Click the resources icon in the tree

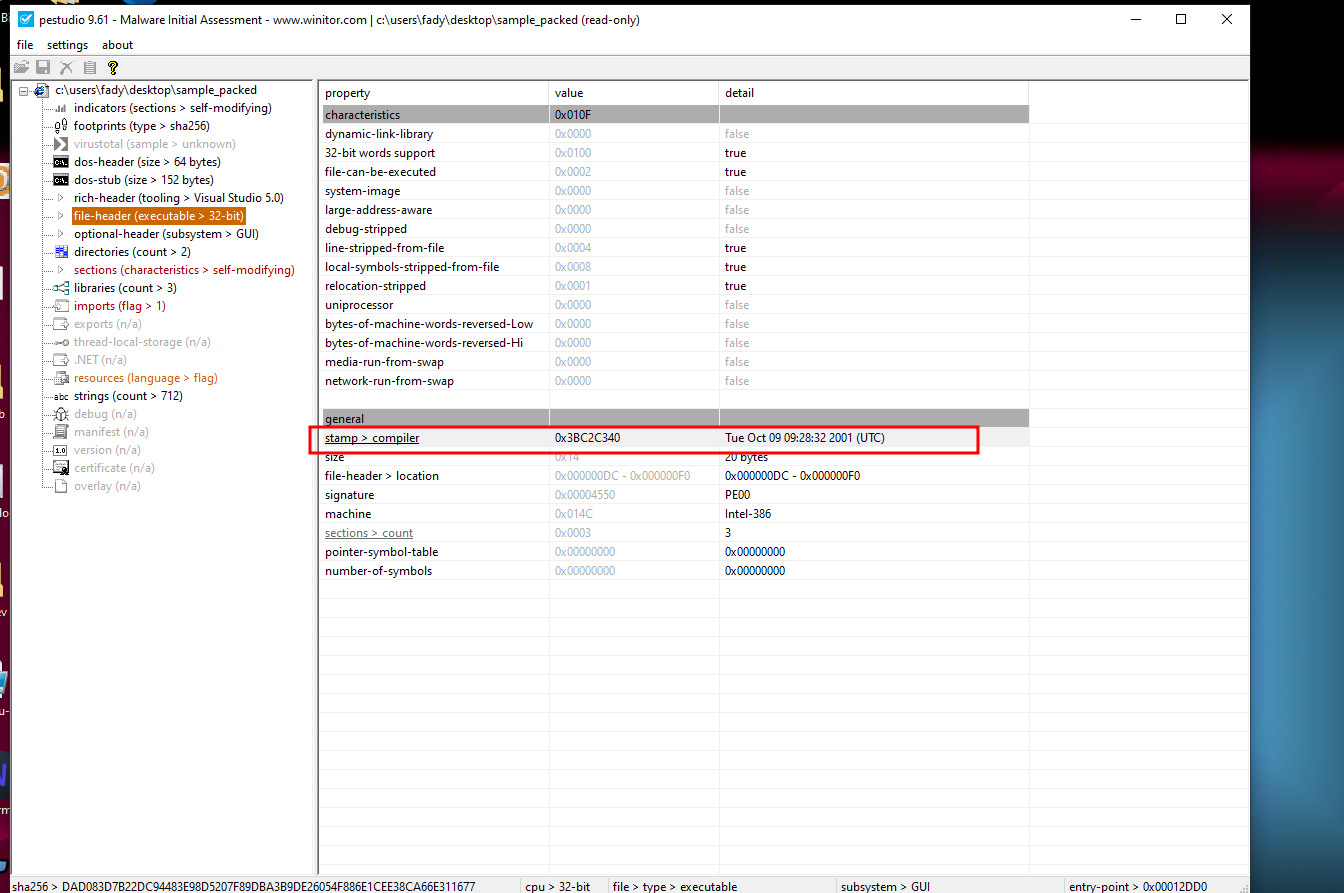[x=61, y=378]
